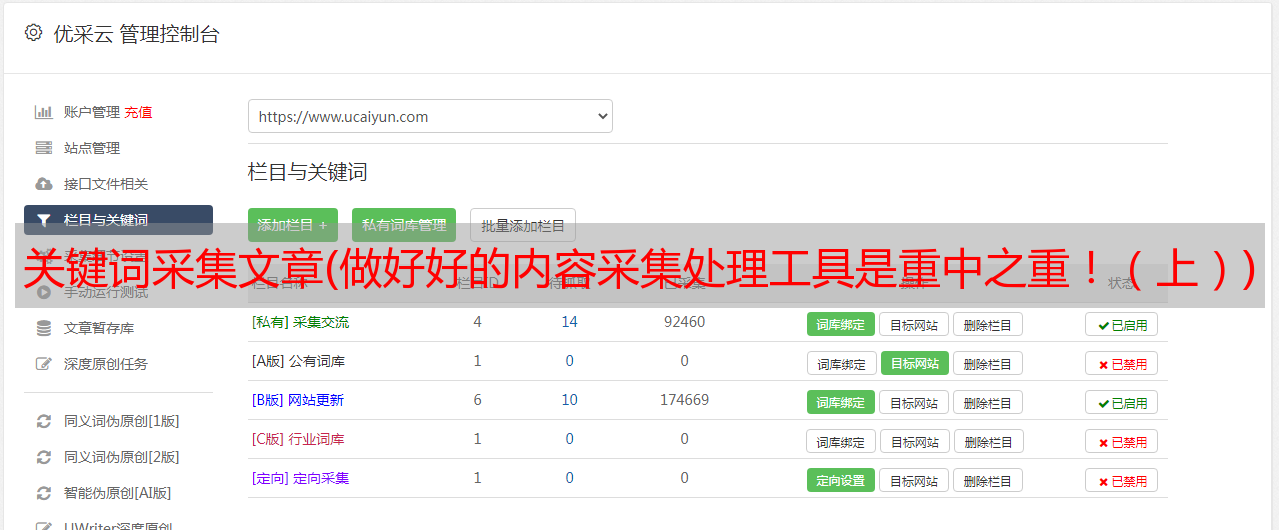
Task: Click the 私有词库管理 button
Action: [404, 226]
